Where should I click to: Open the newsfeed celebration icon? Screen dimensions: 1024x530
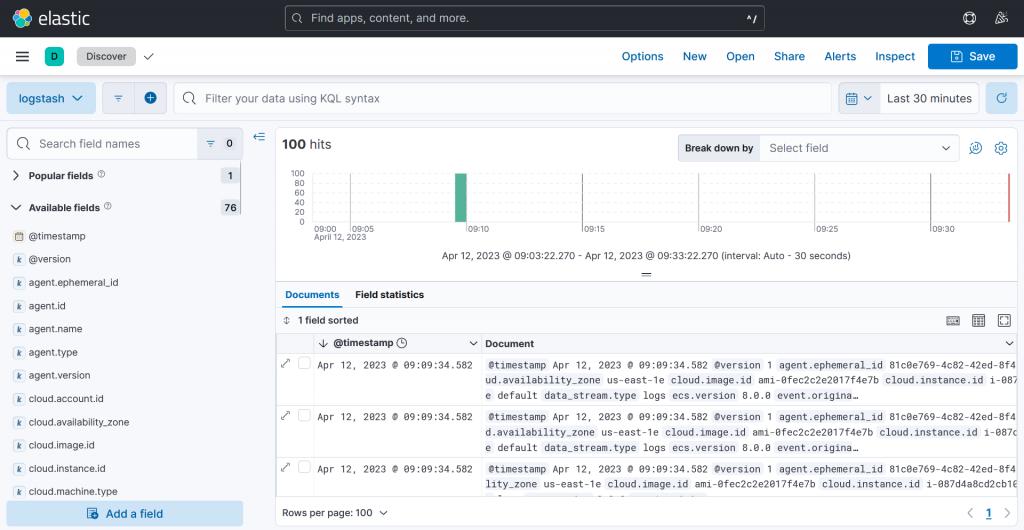coord(1000,18)
